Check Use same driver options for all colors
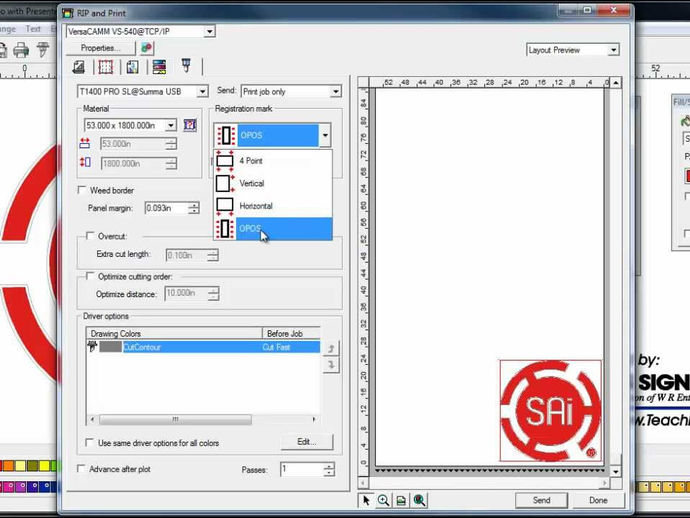Screen dimensions: 690x518 pos(89,442)
